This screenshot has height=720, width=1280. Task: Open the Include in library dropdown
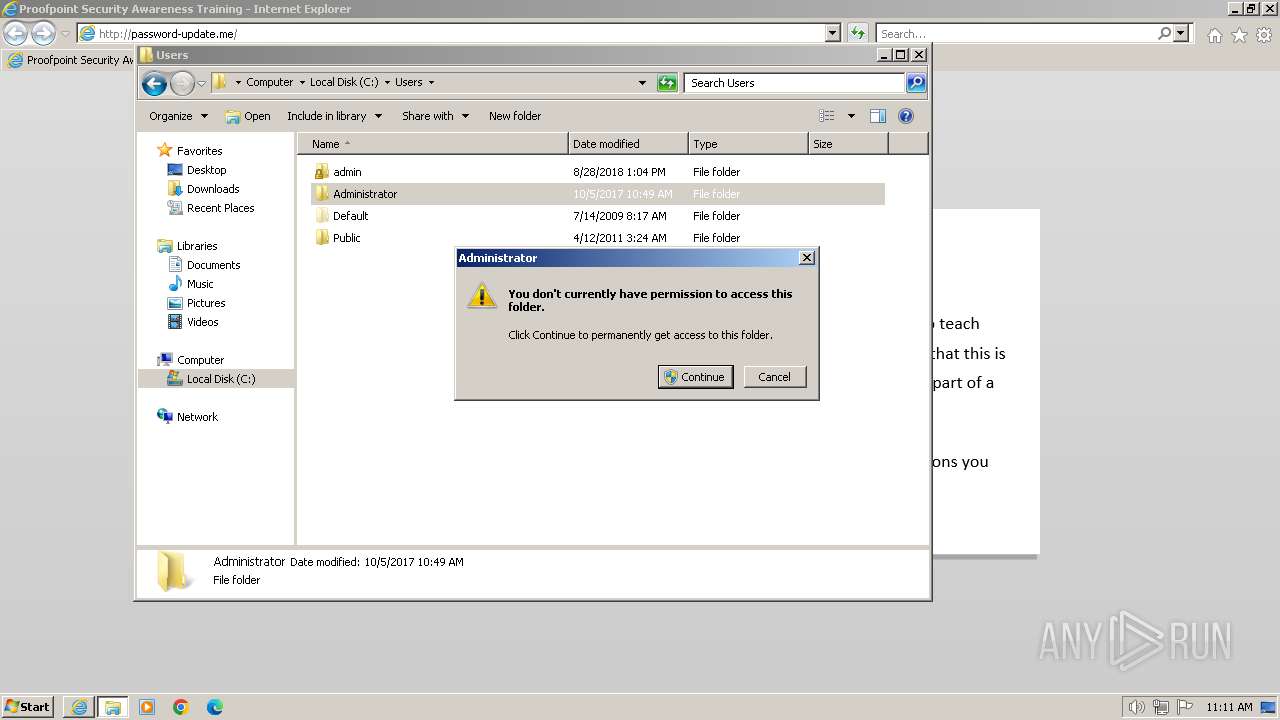point(334,116)
